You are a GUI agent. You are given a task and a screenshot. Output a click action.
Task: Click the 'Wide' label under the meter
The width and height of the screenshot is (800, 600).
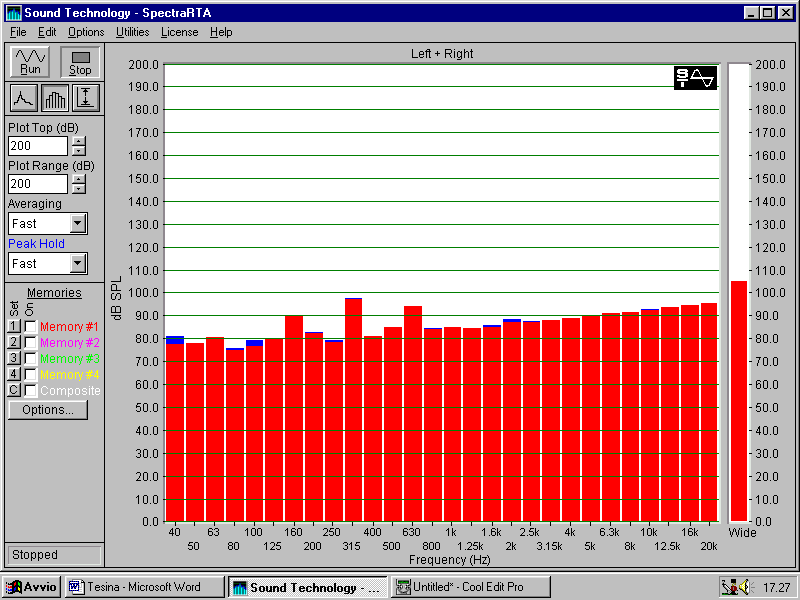pos(742,533)
